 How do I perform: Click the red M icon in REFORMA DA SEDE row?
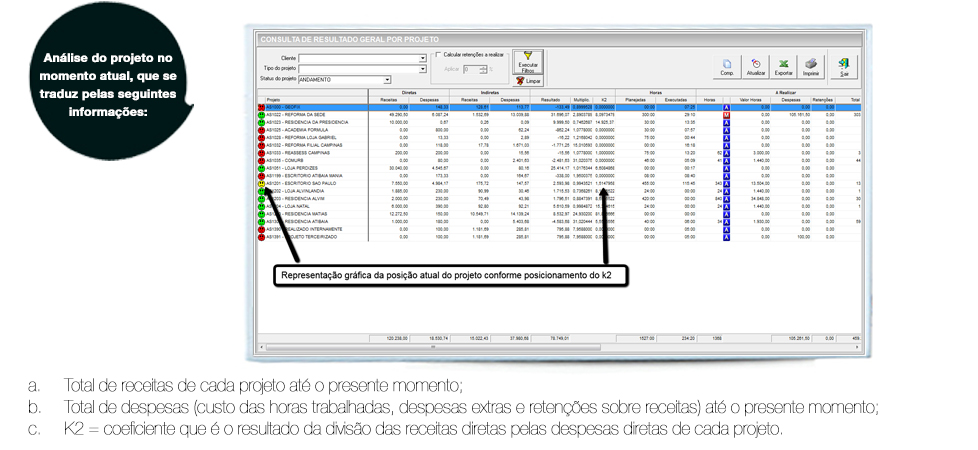(727, 115)
